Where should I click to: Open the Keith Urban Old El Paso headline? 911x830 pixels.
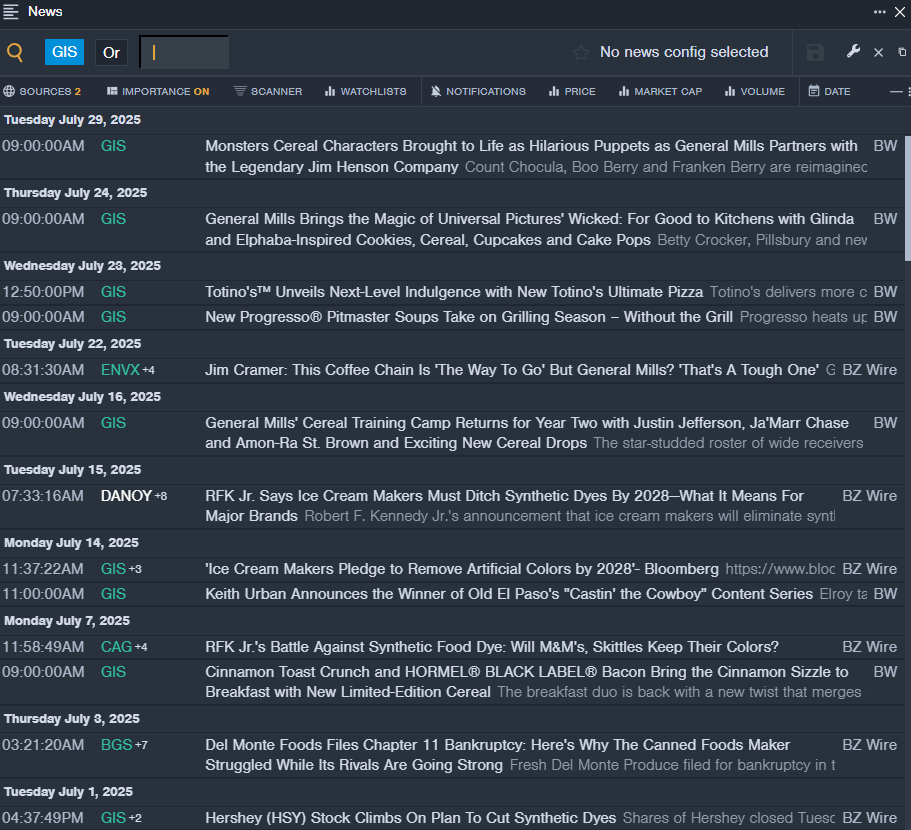[x=509, y=594]
